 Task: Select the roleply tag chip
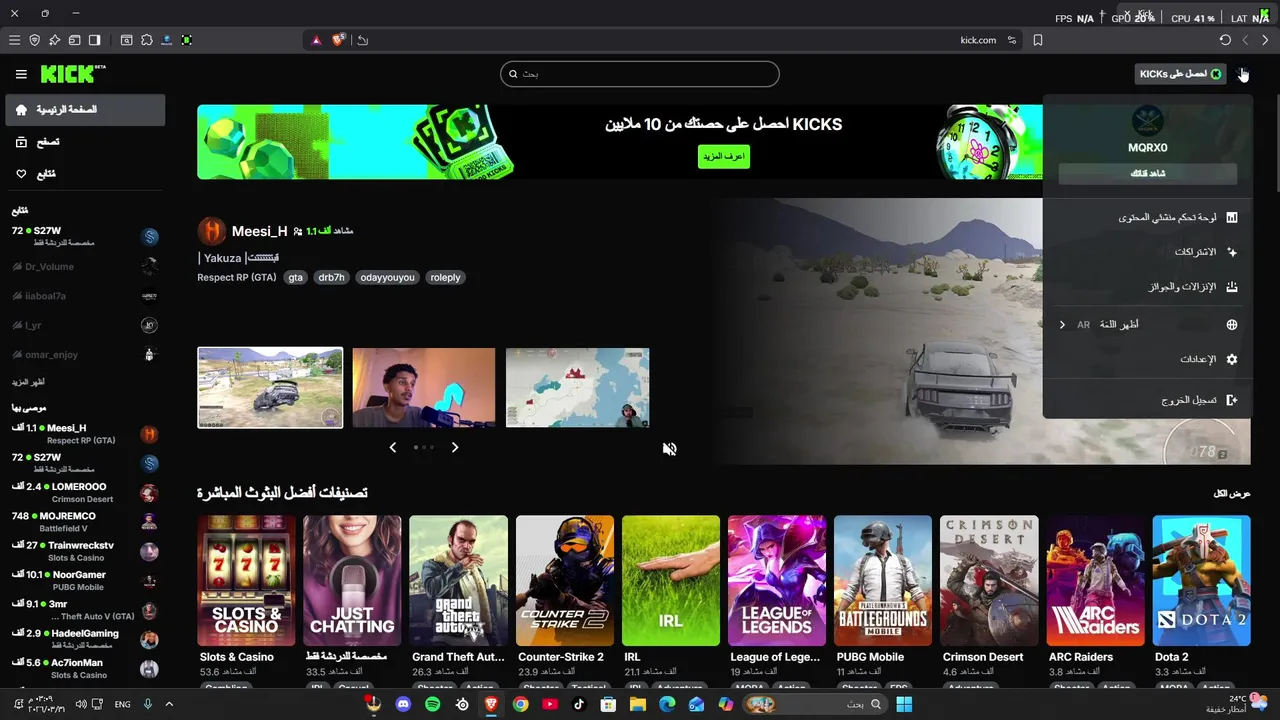click(445, 278)
